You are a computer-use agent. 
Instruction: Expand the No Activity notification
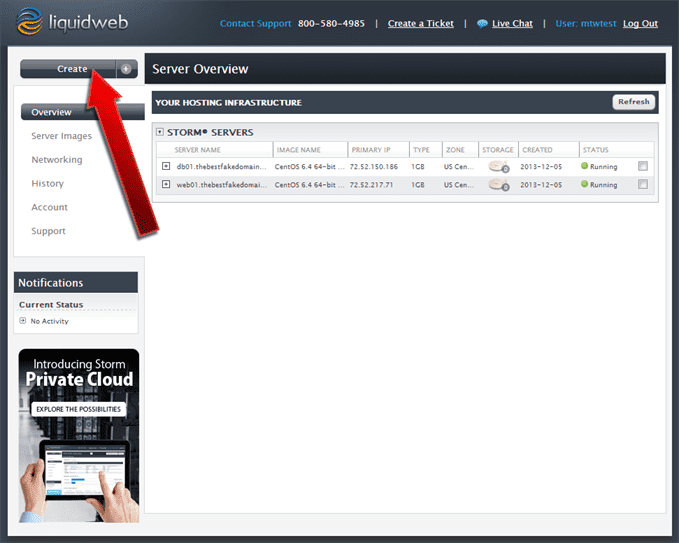[x=23, y=320]
